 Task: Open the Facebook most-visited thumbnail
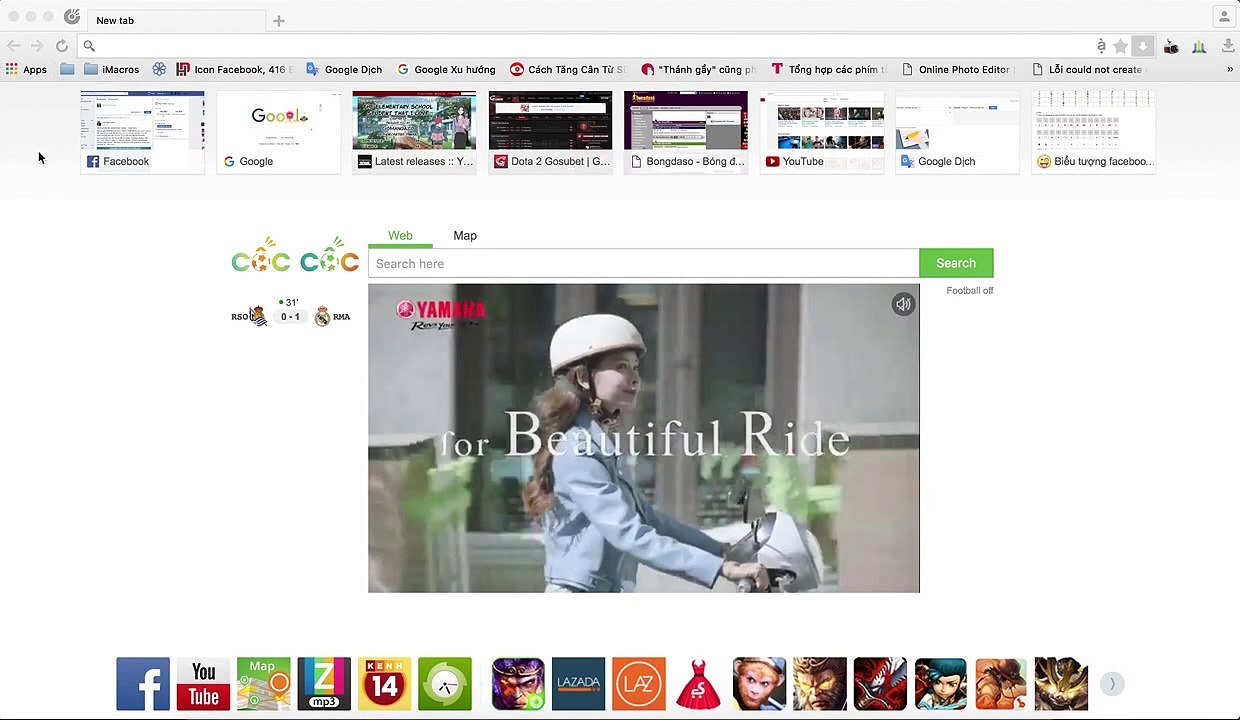coord(142,132)
